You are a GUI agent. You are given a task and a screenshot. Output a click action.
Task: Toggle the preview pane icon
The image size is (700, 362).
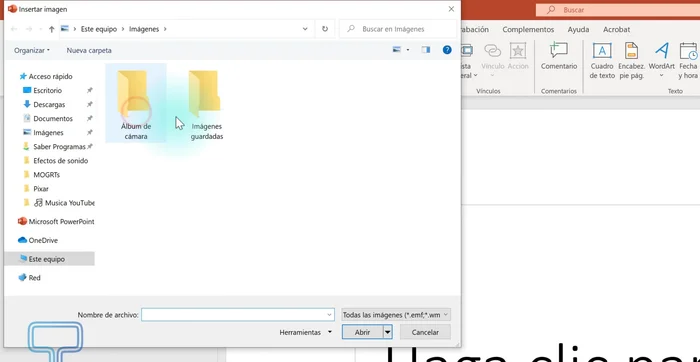pos(426,50)
